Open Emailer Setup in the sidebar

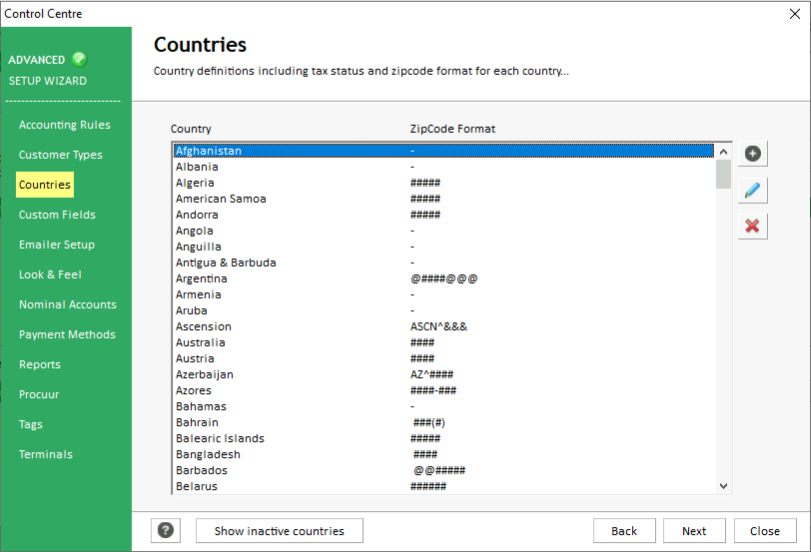point(57,245)
